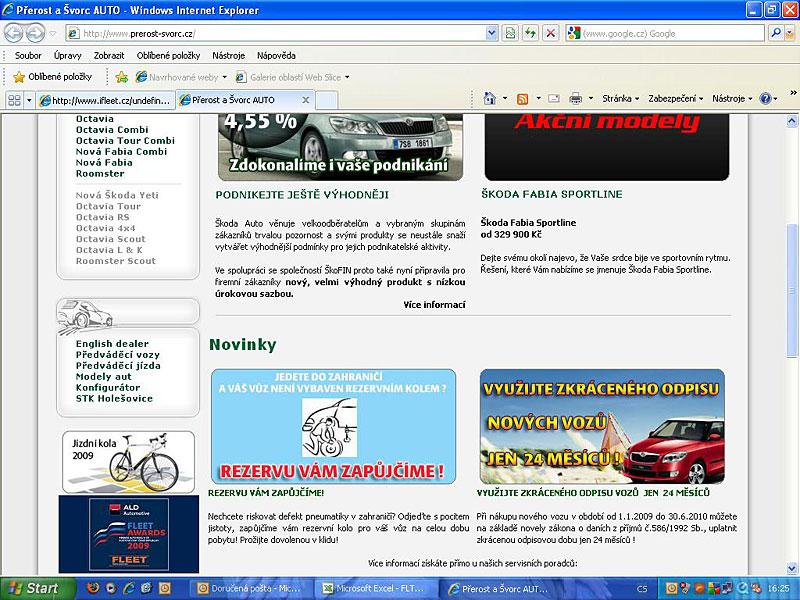Click the scrollbar down arrow
The height and width of the screenshot is (600, 800).
pos(792,567)
